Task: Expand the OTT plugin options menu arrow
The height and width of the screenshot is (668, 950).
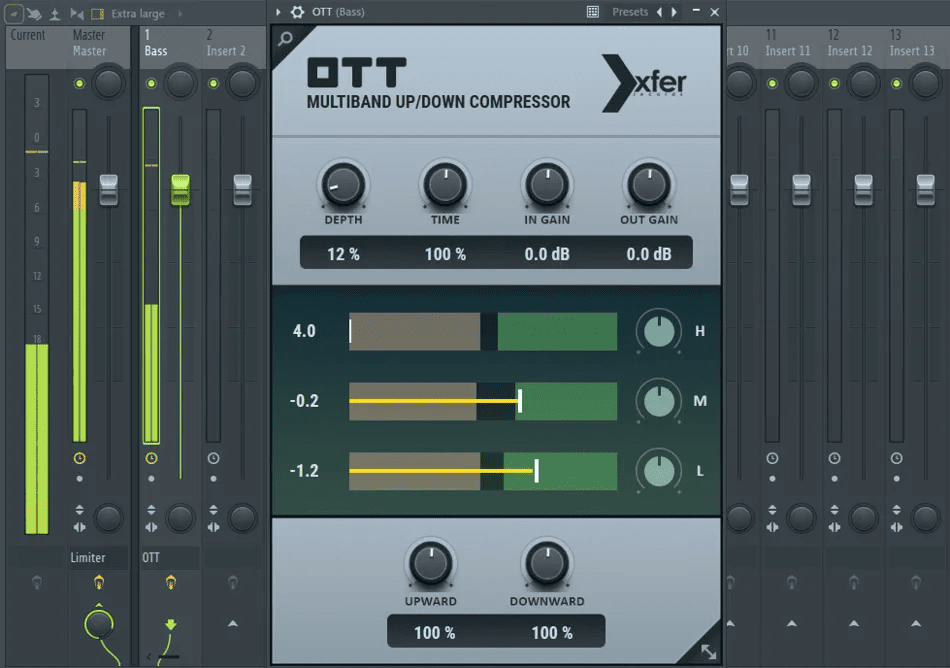Action: 279,12
